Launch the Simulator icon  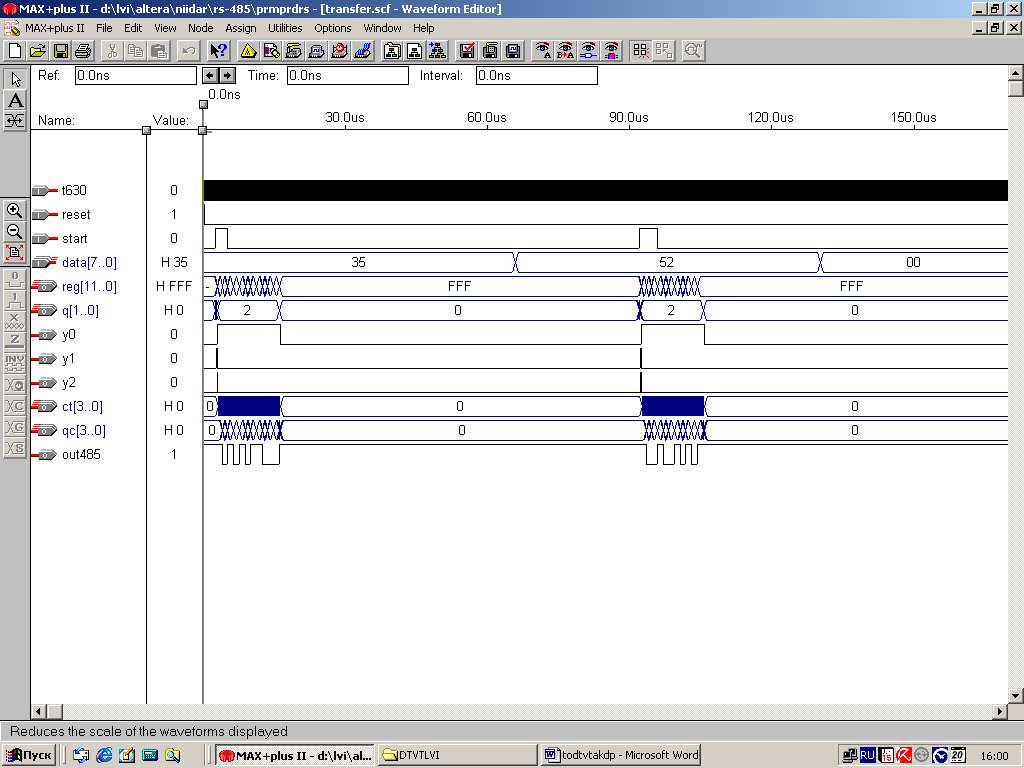pos(316,51)
